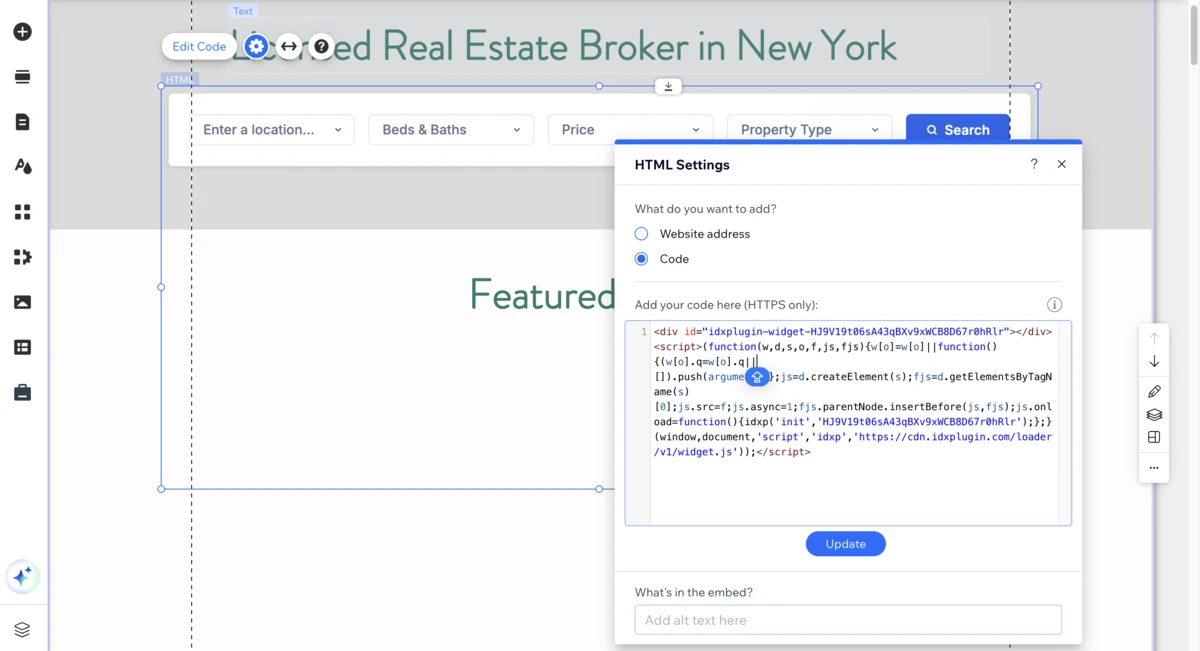Click the Edit Code button
The image size is (1200, 651).
pyautogui.click(x=199, y=46)
